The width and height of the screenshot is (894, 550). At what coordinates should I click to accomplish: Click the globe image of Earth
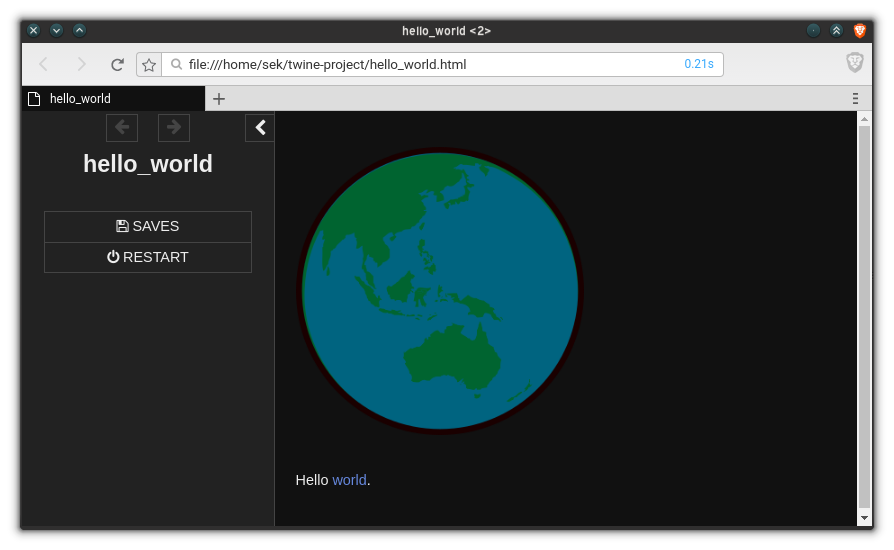click(440, 291)
